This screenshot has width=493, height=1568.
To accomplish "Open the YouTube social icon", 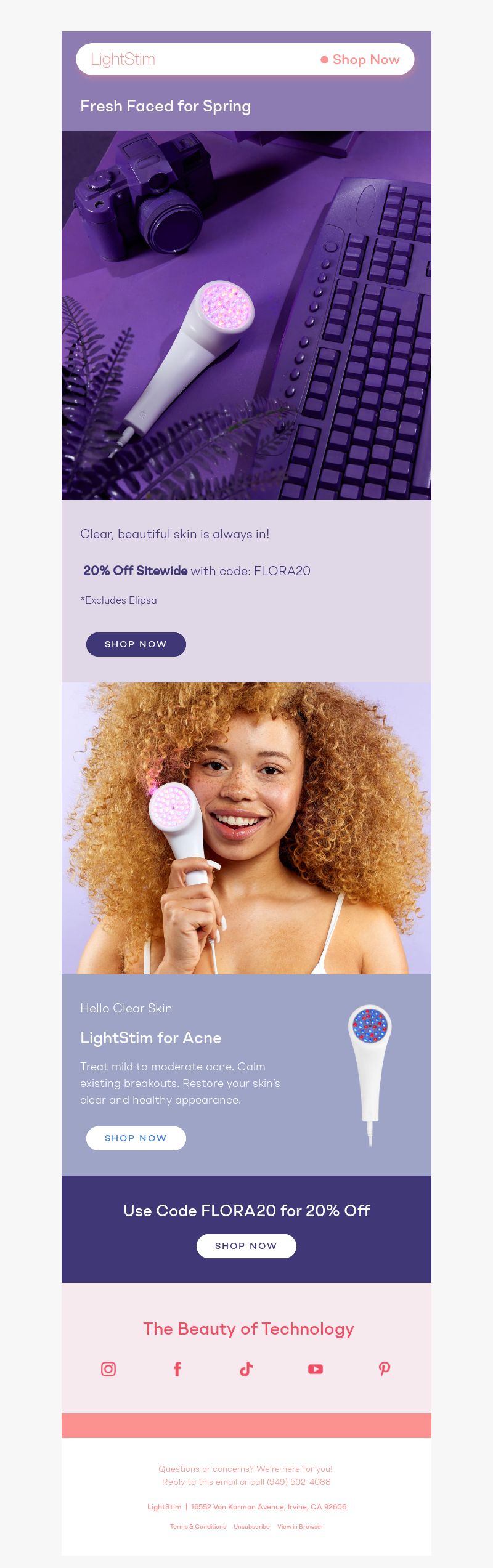I will (316, 1368).
